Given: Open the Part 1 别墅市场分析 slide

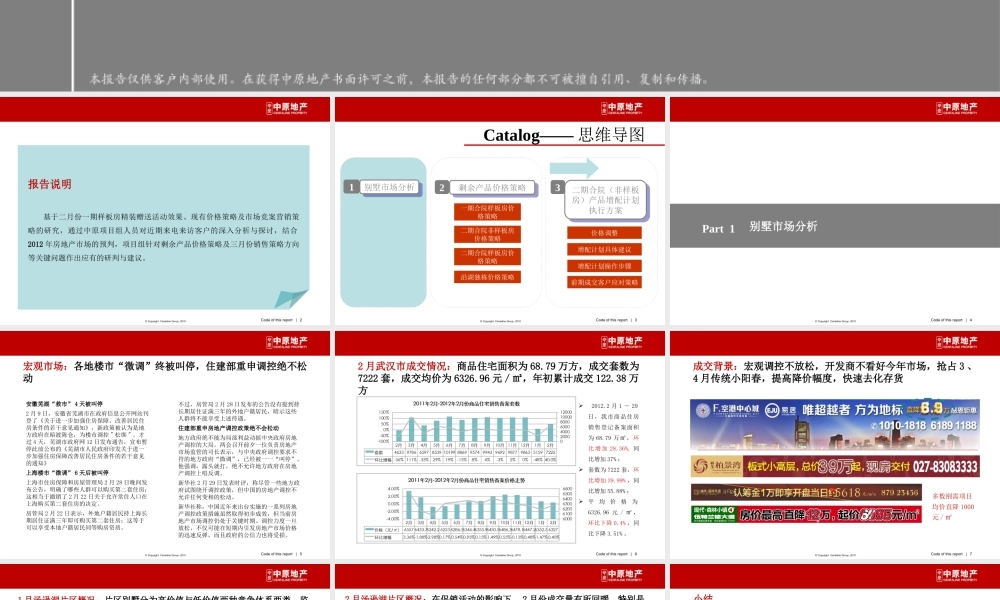Looking at the screenshot, I should (x=835, y=211).
